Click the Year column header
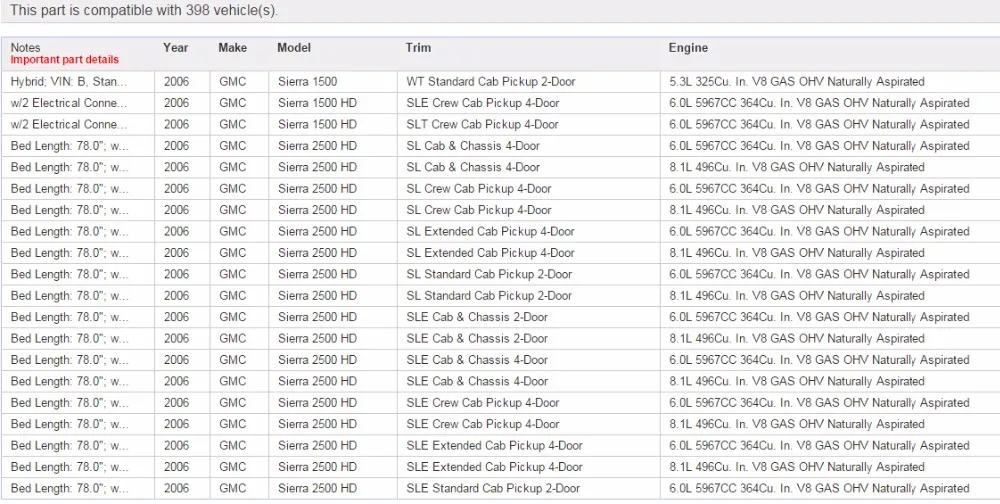Image resolution: width=1000 pixels, height=504 pixels. 175,48
